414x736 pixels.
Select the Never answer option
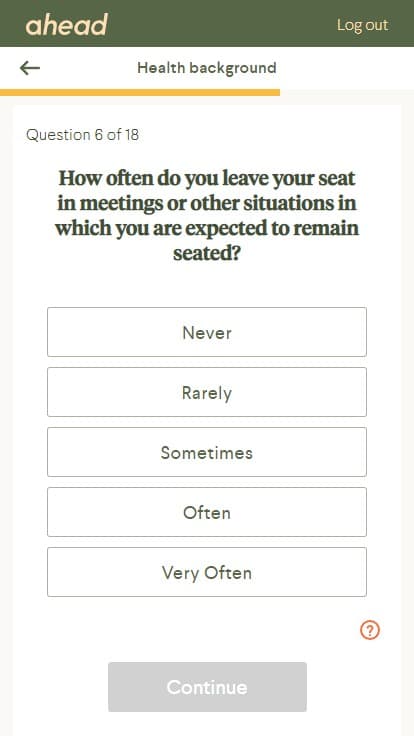[x=207, y=332]
